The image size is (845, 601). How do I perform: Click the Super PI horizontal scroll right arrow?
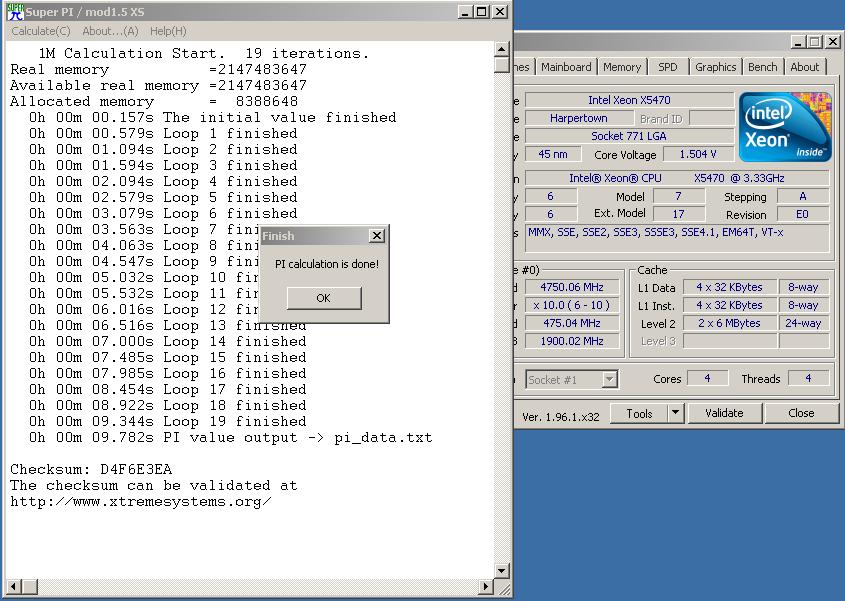tap(486, 586)
